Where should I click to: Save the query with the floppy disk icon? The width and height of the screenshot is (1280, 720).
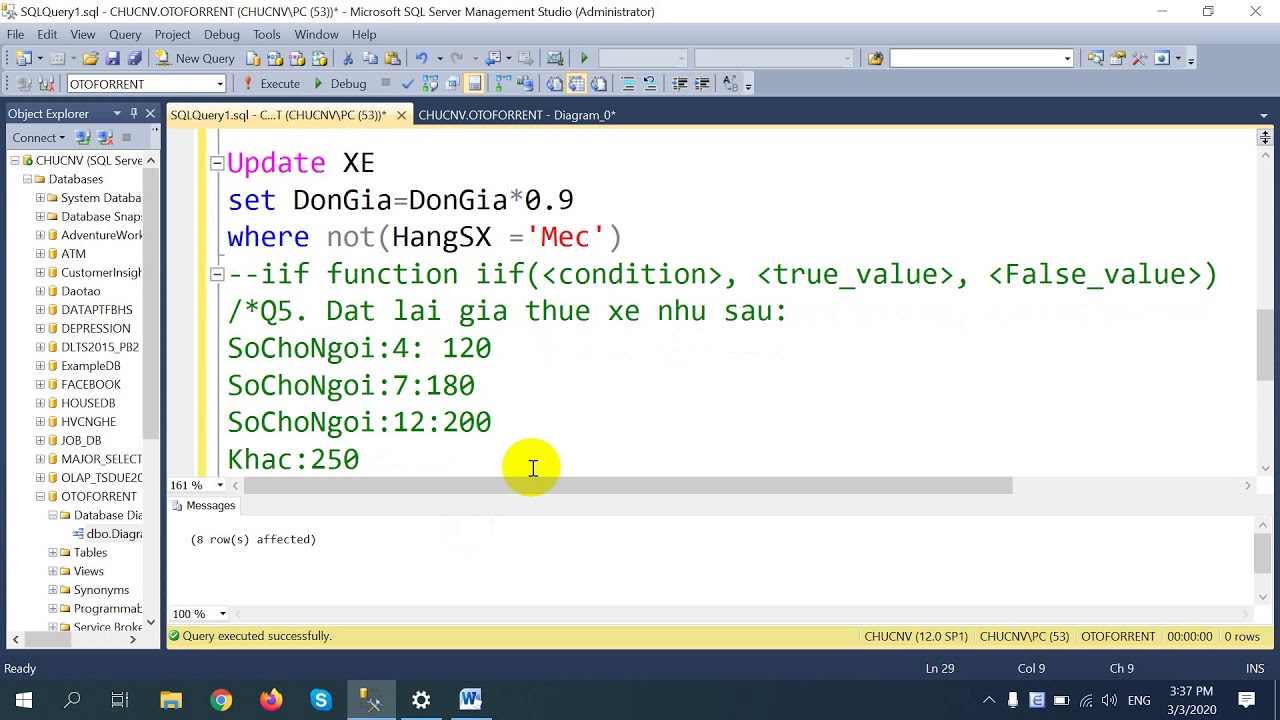(112, 58)
